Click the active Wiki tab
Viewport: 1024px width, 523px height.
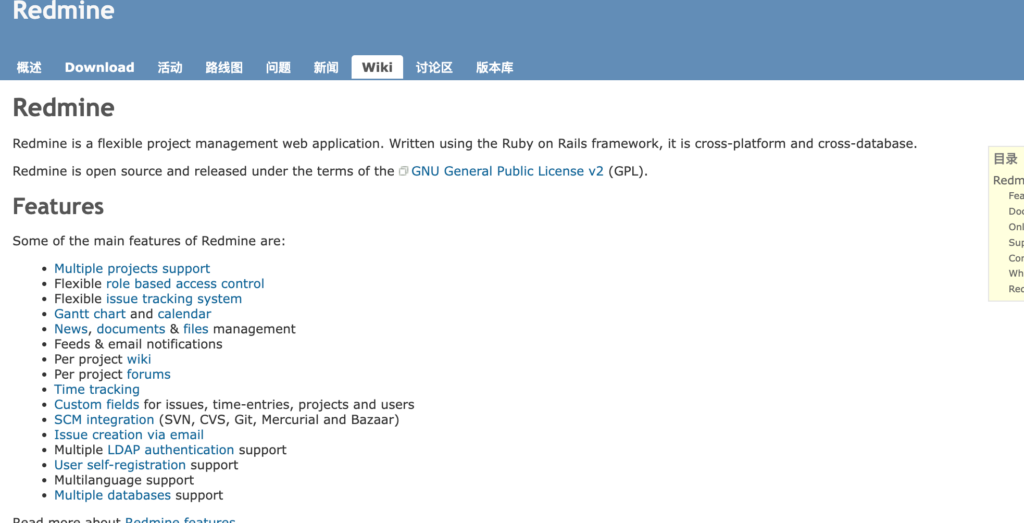pyautogui.click(x=377, y=68)
